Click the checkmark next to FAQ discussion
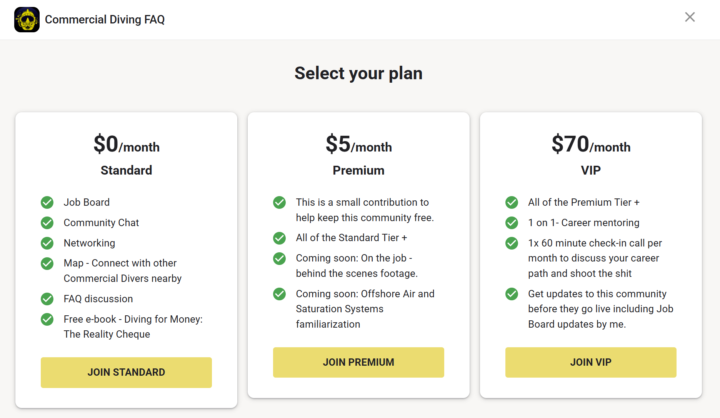Image resolution: width=720 pixels, height=418 pixels. tap(47, 298)
